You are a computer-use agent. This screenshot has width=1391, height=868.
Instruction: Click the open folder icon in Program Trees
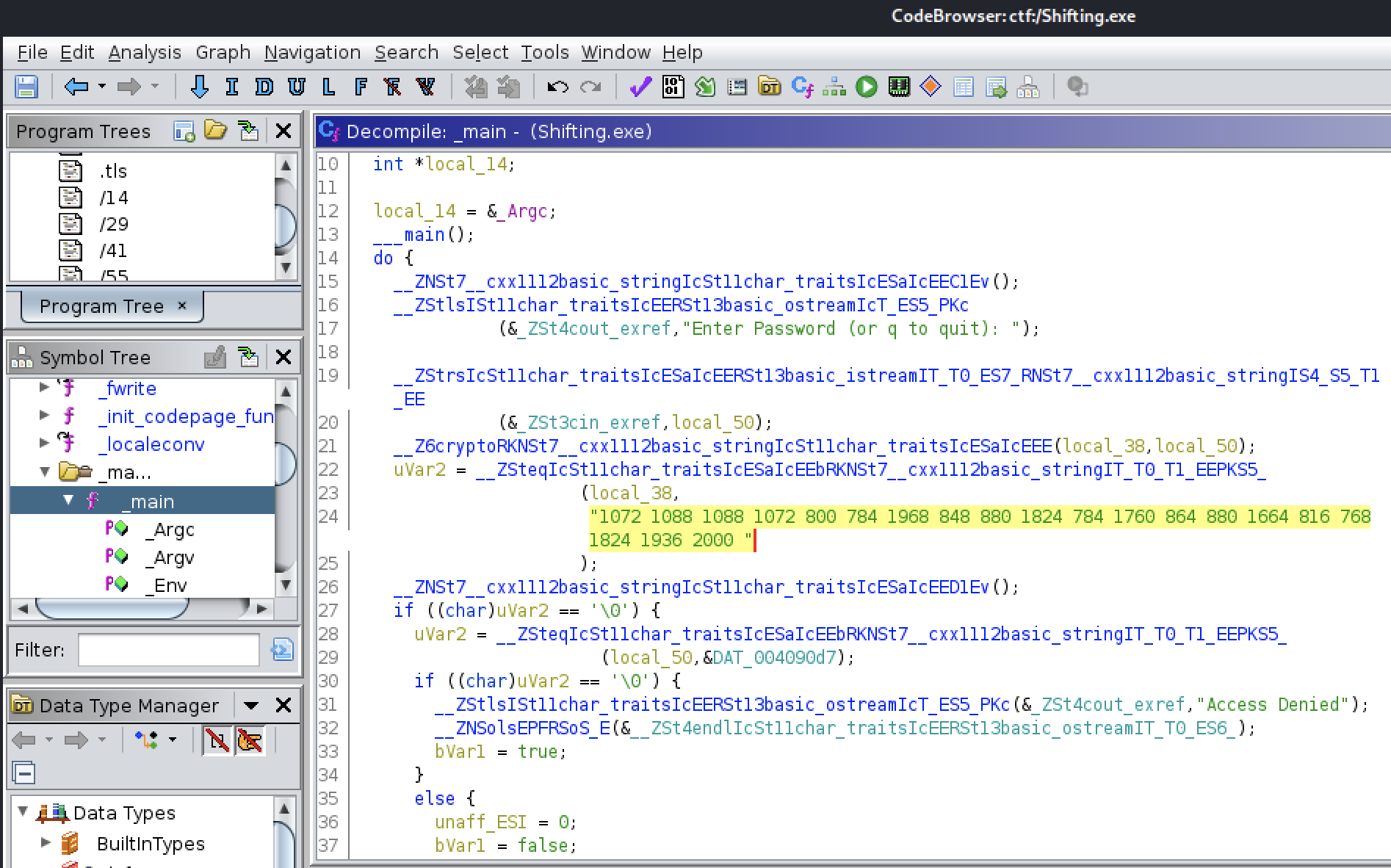[215, 131]
